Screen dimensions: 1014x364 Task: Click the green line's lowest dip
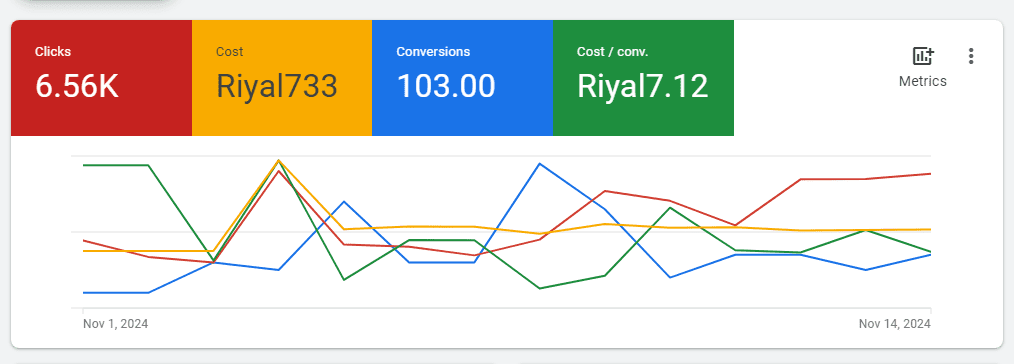click(540, 288)
